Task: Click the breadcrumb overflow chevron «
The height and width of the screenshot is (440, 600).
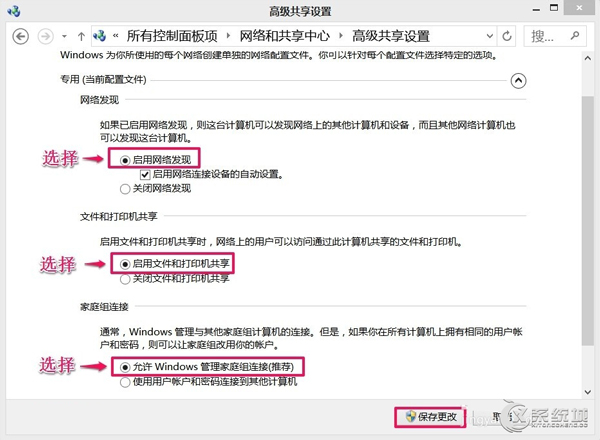Action: click(x=116, y=36)
